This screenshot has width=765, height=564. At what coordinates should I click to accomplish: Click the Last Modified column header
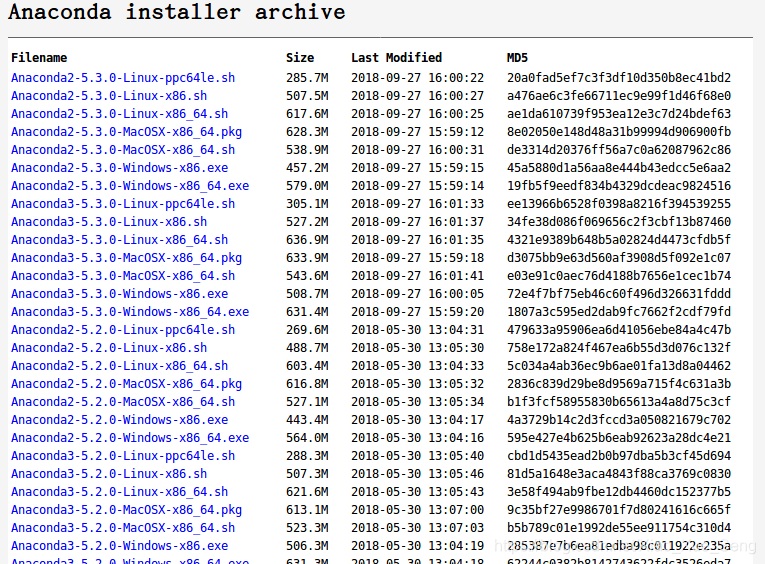tap(397, 58)
